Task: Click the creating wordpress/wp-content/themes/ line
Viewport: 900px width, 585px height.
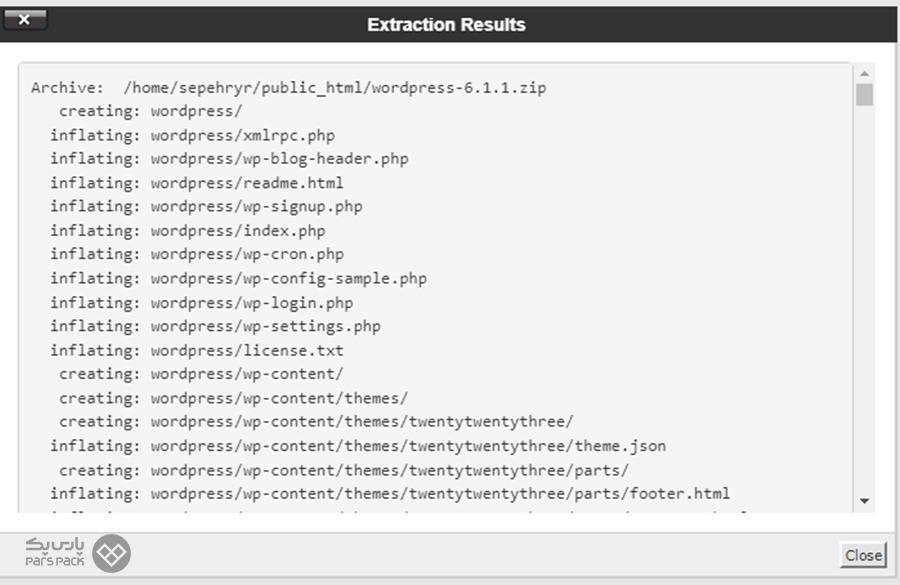Action: pos(234,398)
